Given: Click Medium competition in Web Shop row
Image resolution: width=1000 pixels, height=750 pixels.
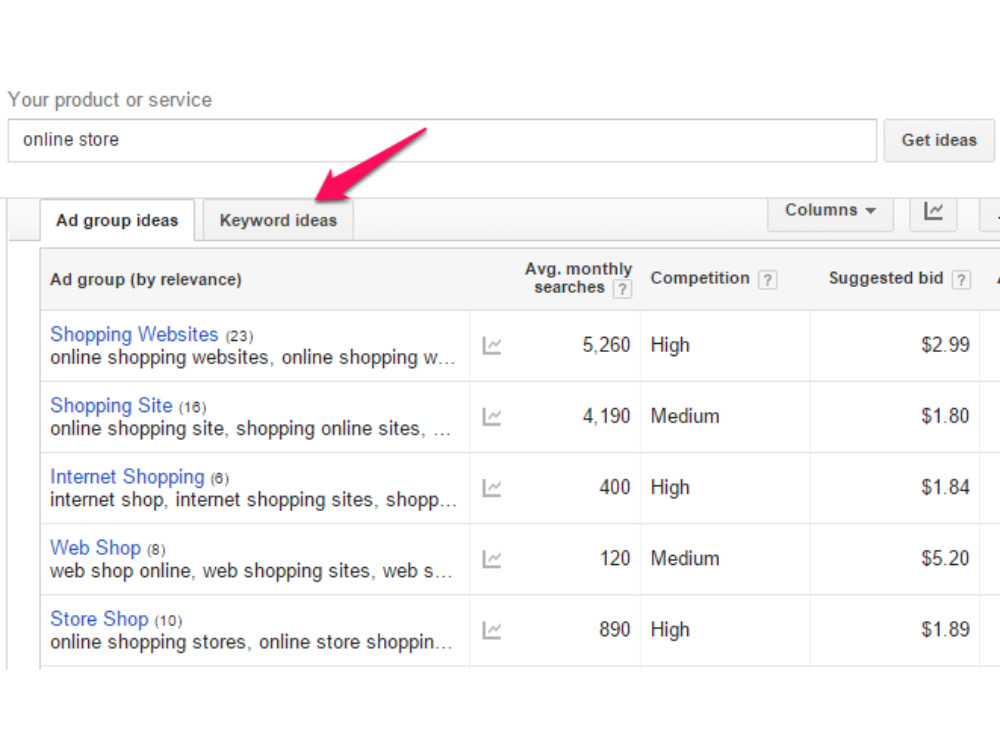Looking at the screenshot, I should (685, 559).
